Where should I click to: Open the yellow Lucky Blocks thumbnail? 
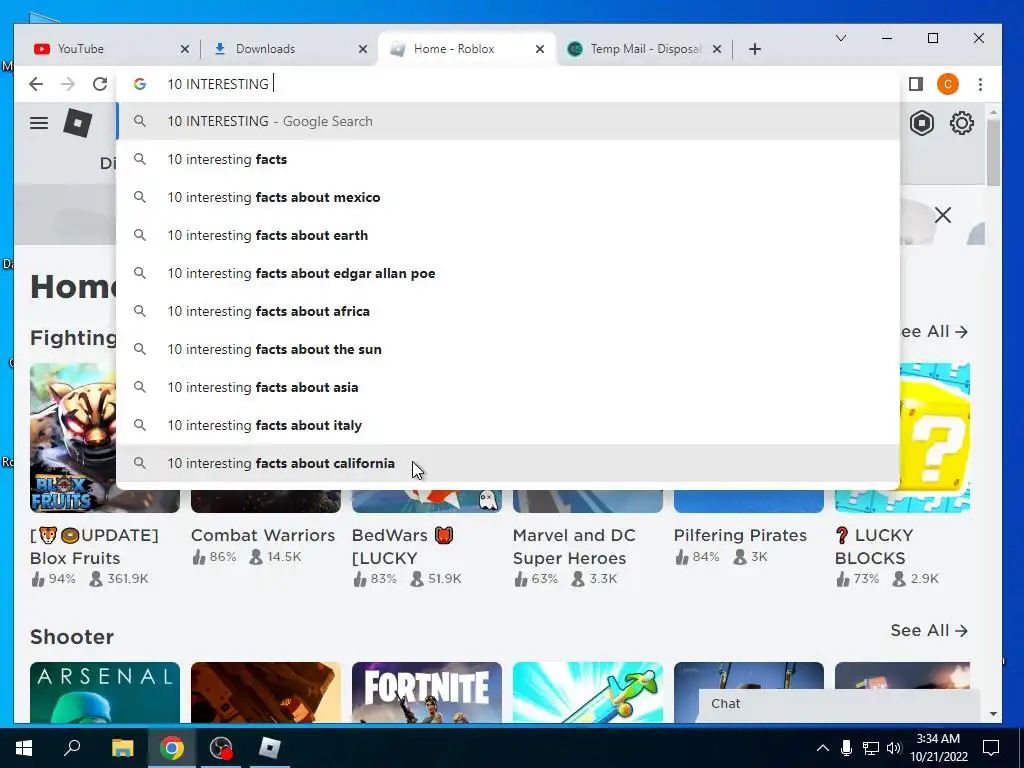[x=935, y=438]
